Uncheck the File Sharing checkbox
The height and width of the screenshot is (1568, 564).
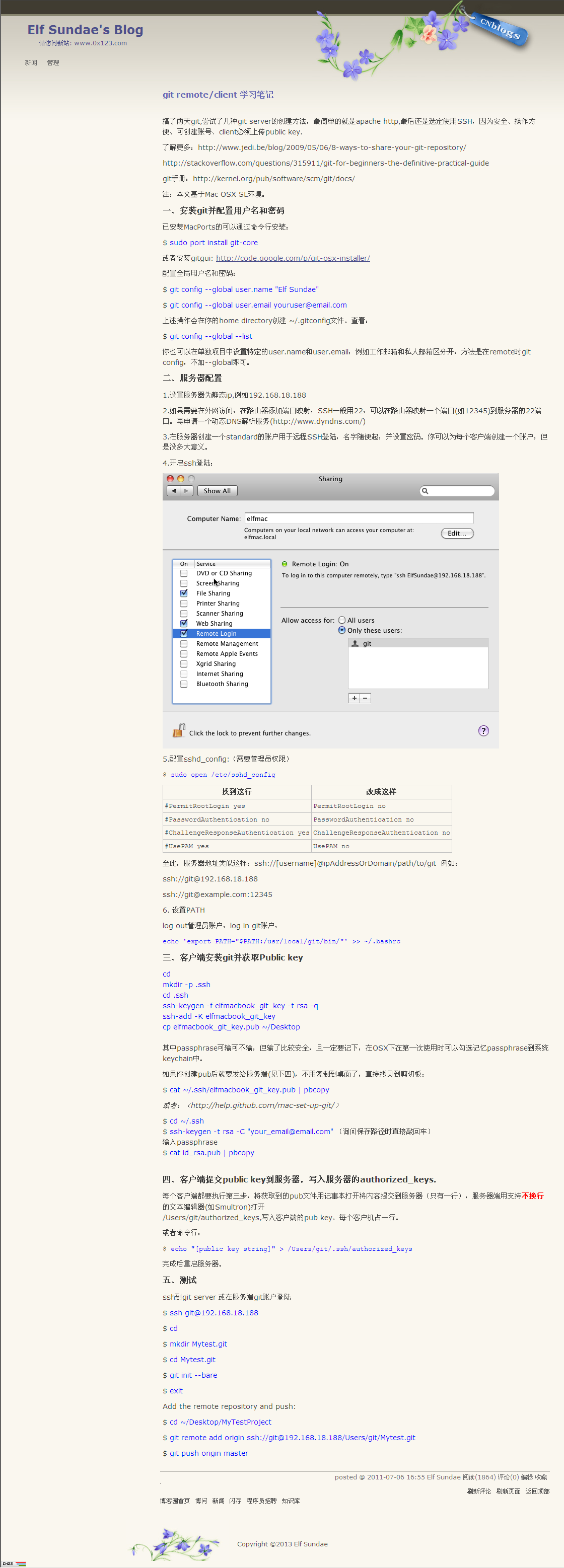(184, 593)
